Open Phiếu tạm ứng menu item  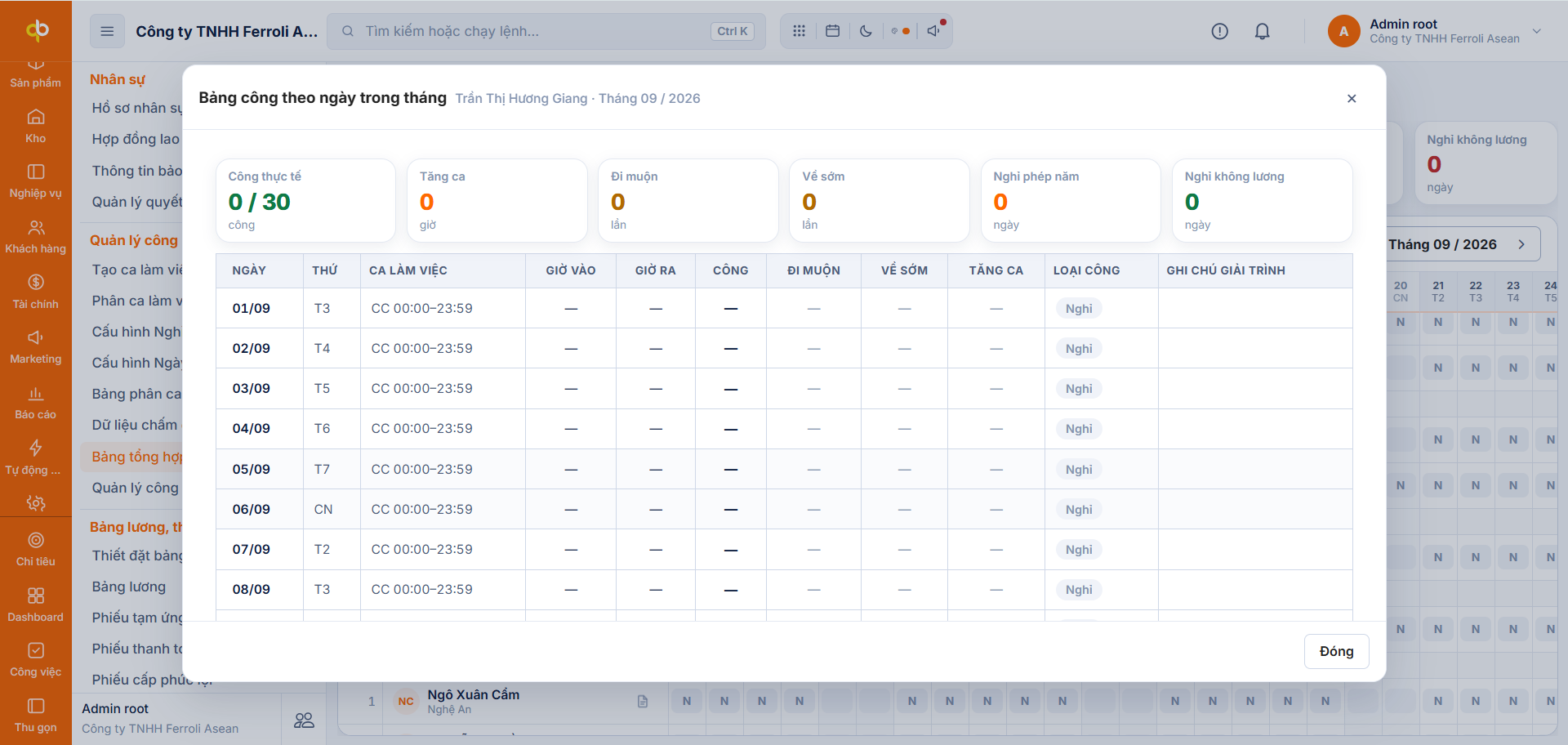click(137, 618)
